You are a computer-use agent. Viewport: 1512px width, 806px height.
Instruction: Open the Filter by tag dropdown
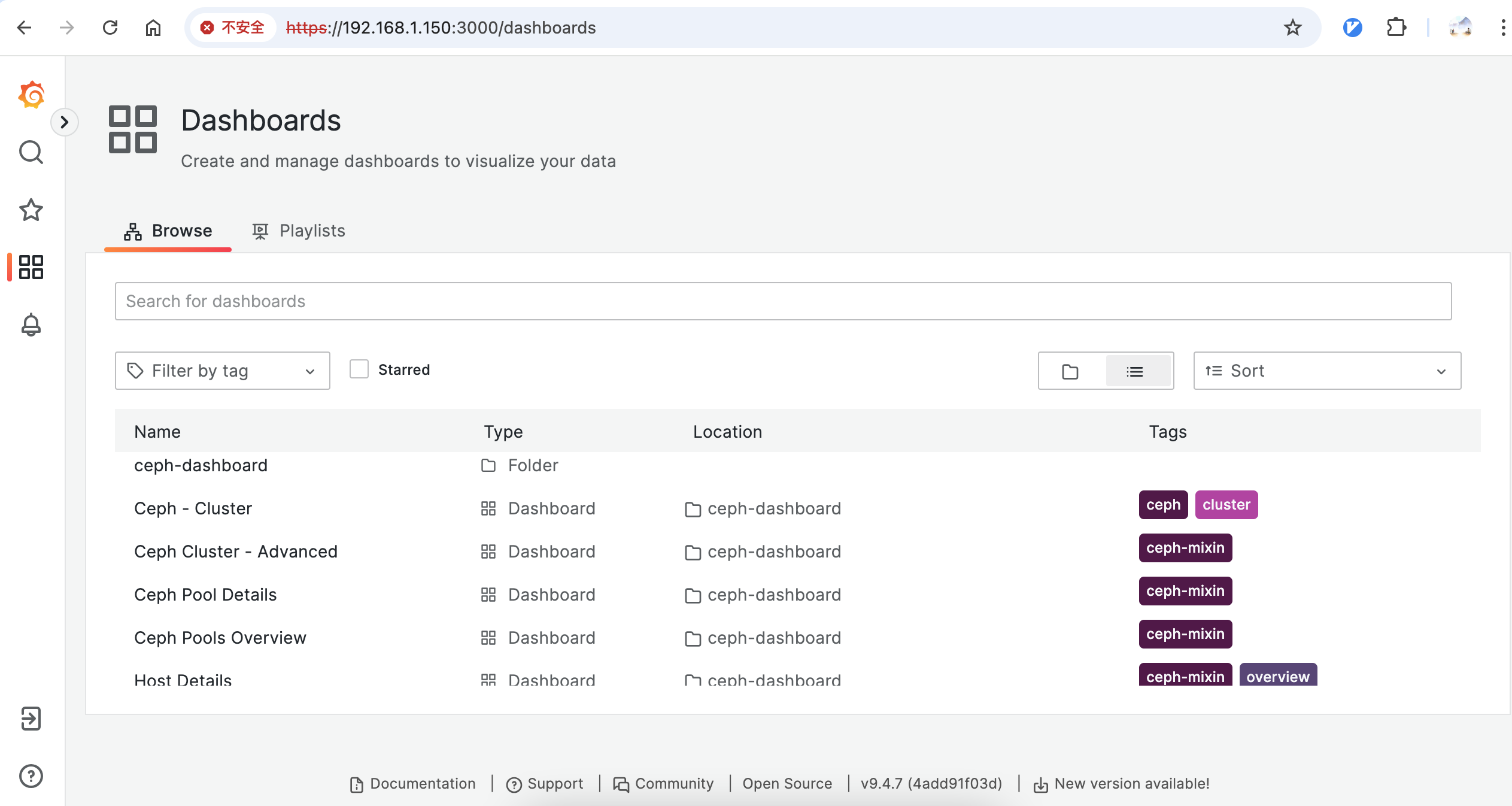[x=222, y=371]
